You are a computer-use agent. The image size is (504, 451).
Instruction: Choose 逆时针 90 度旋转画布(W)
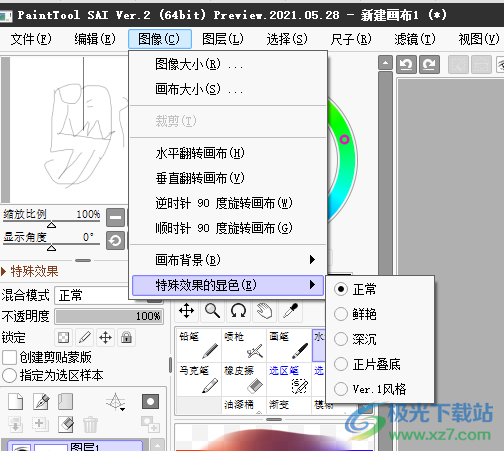click(x=228, y=203)
